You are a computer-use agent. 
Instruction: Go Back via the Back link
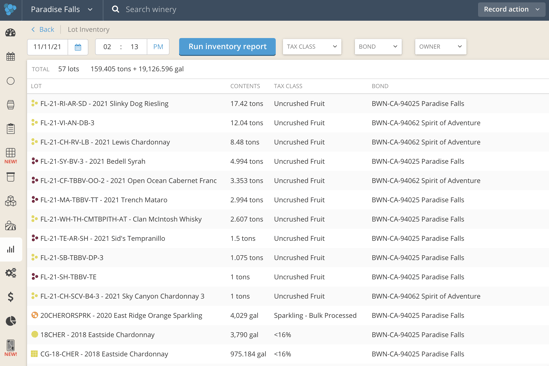(43, 29)
